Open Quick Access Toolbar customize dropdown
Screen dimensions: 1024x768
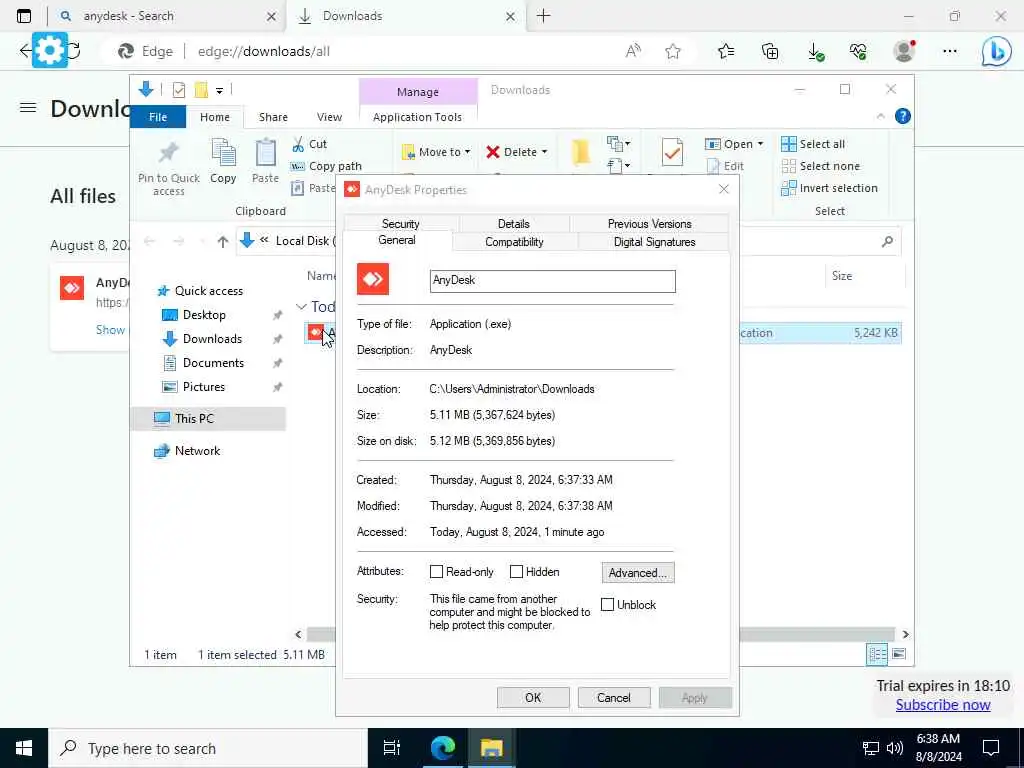[x=219, y=90]
